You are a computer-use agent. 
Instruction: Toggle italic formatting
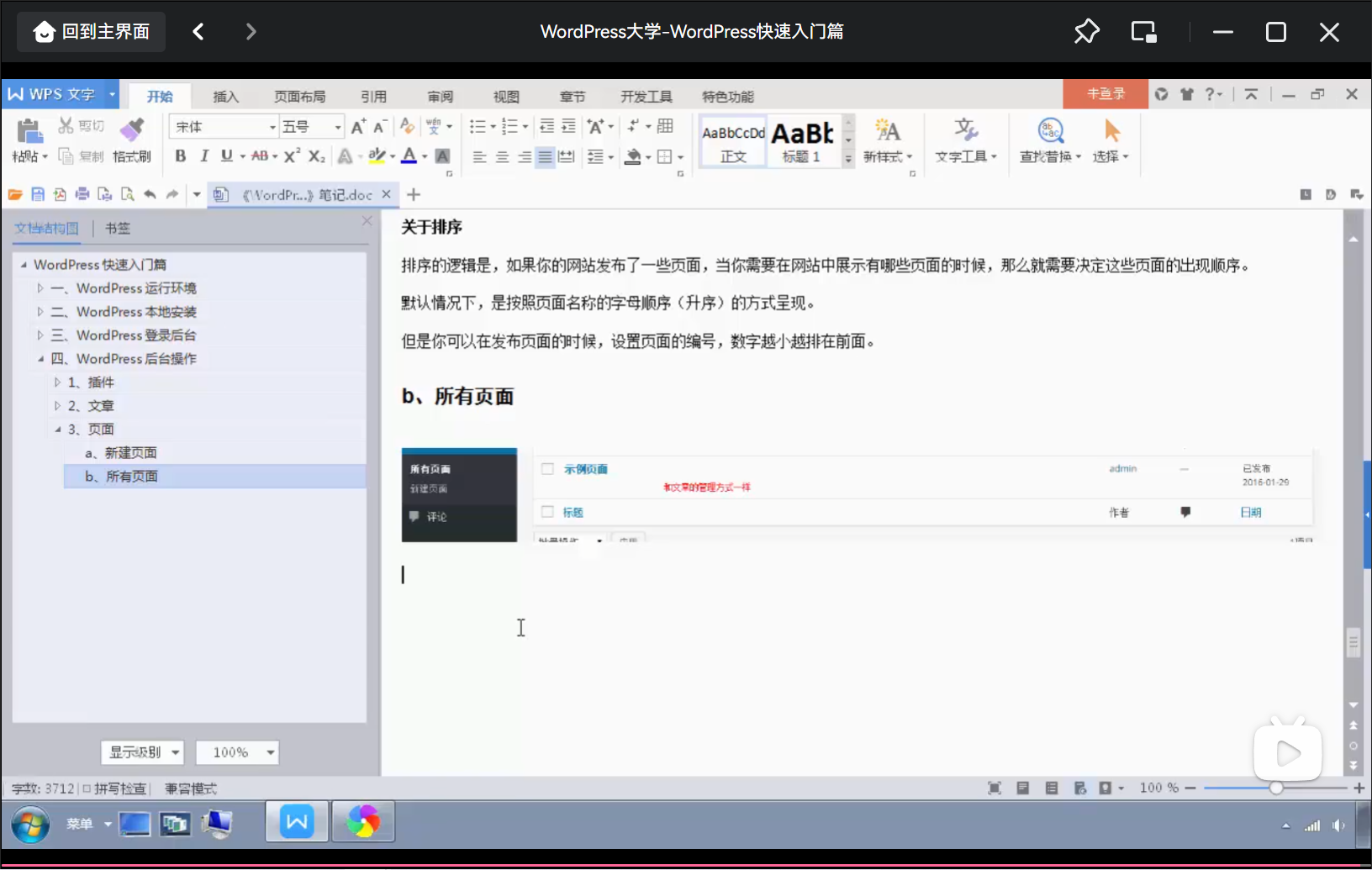203,156
